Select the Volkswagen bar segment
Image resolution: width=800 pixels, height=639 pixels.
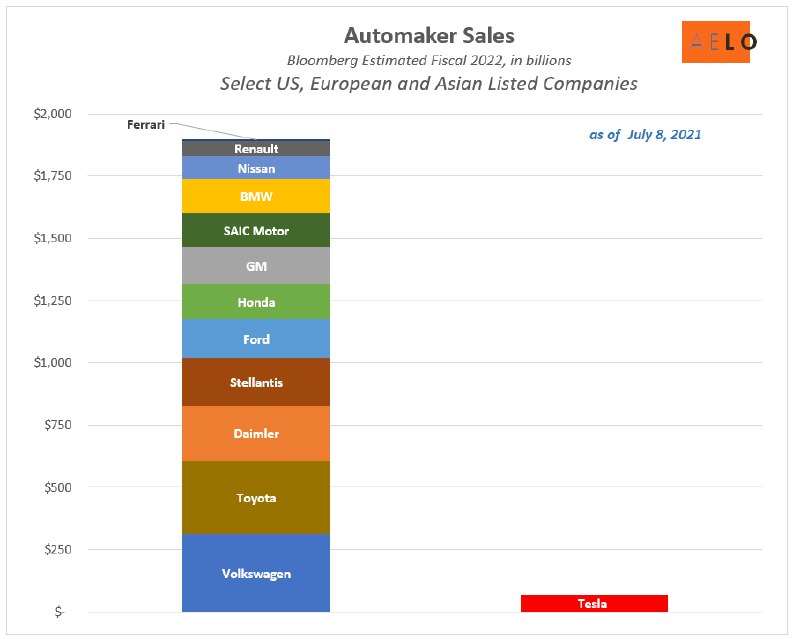[256, 573]
